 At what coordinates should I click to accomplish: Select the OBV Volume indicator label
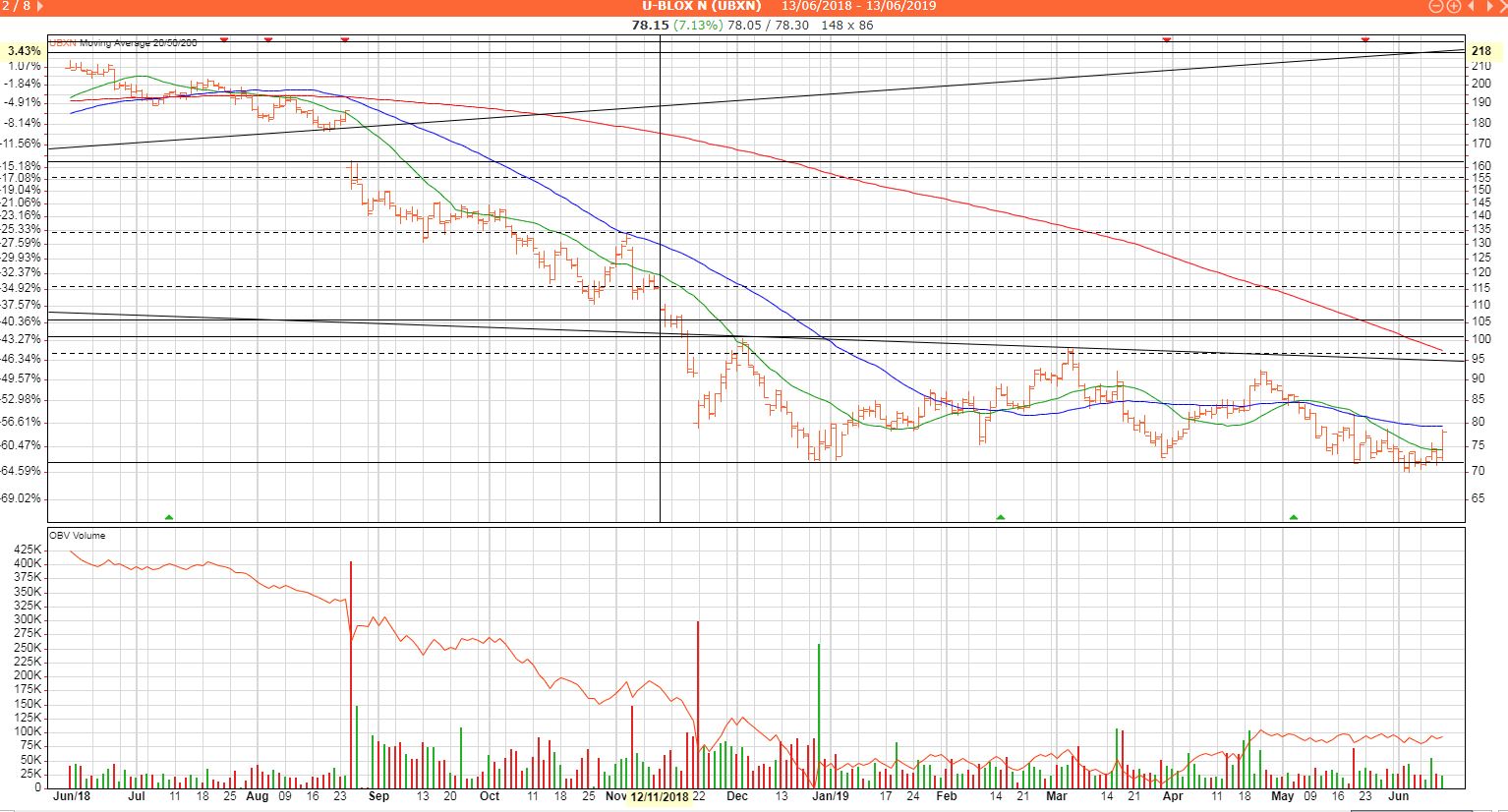click(x=77, y=536)
